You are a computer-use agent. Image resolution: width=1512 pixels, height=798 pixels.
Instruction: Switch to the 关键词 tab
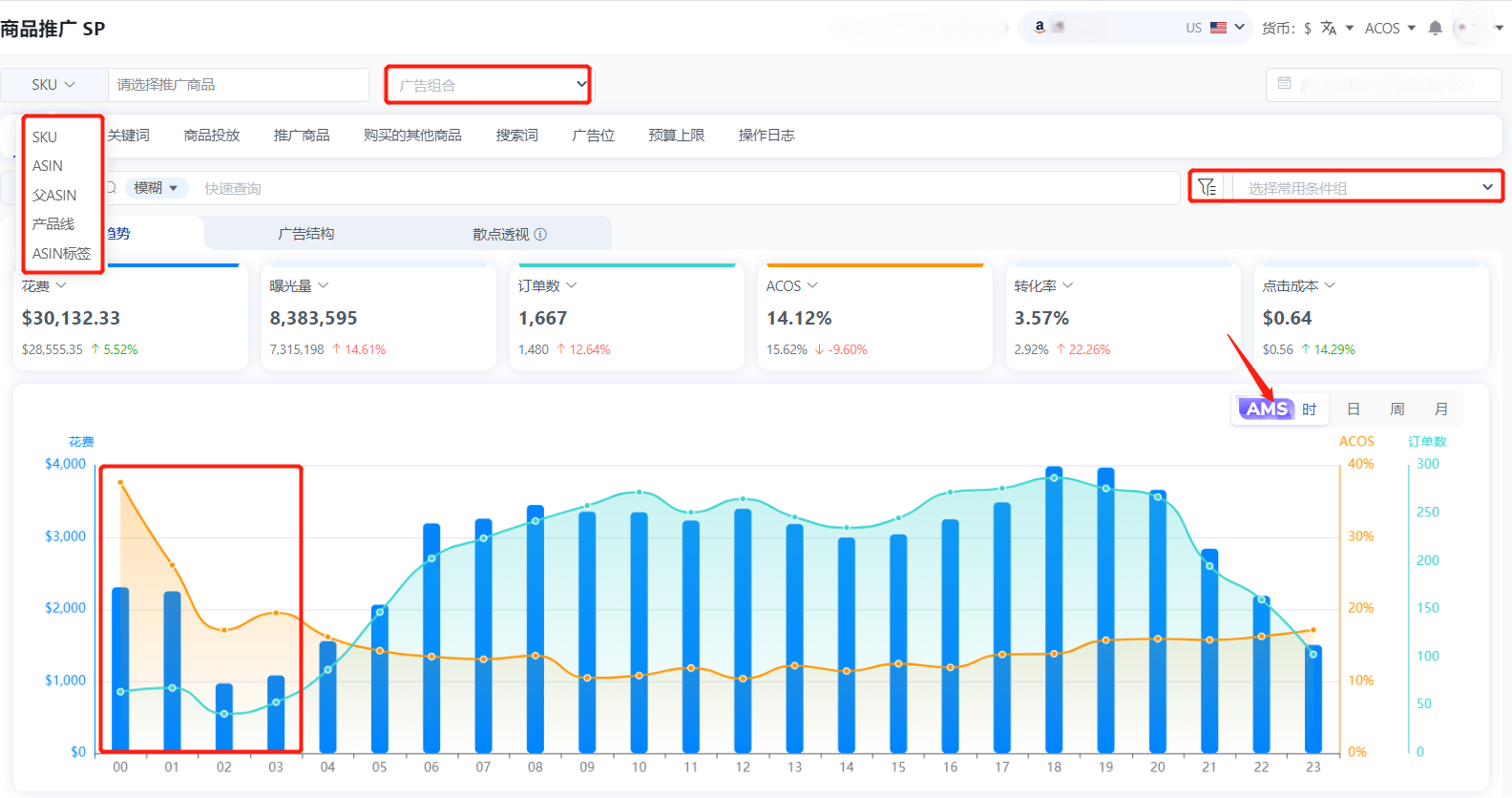pos(128,136)
